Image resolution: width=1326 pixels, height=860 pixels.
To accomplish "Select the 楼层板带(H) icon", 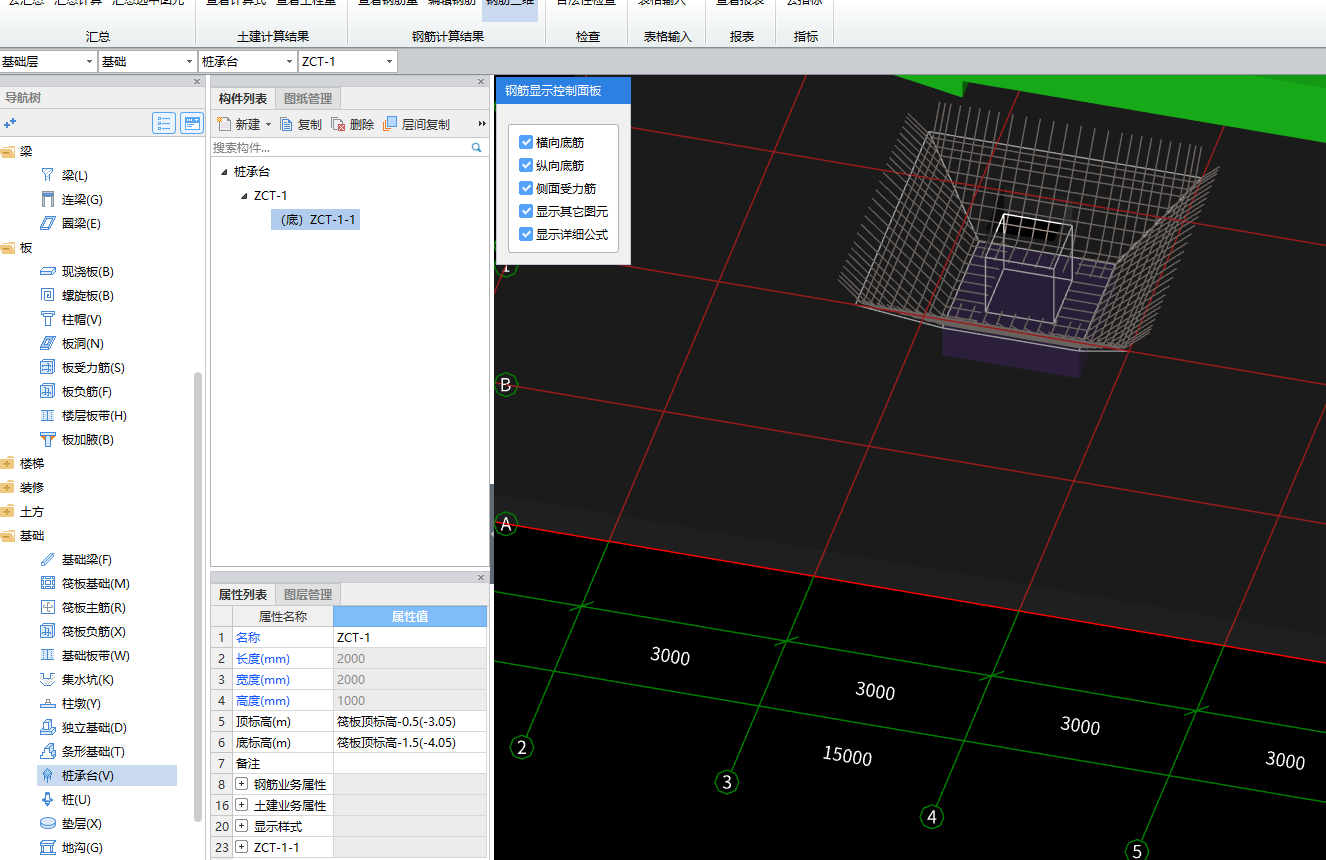I will click(x=47, y=415).
